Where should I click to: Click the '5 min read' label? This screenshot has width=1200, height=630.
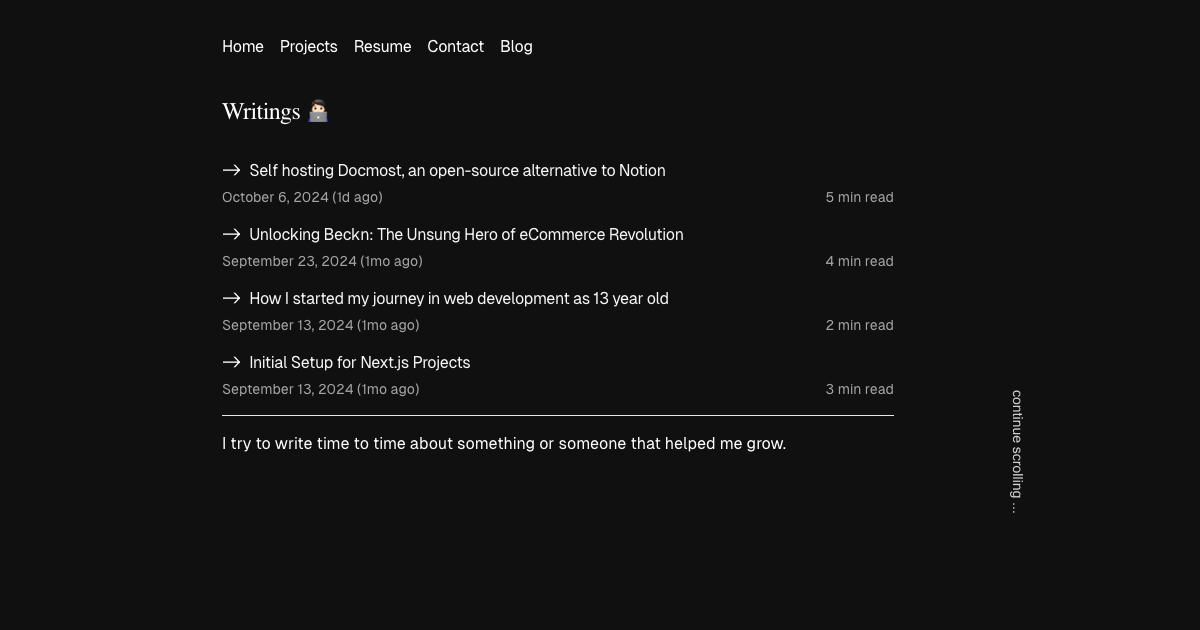pos(859,198)
